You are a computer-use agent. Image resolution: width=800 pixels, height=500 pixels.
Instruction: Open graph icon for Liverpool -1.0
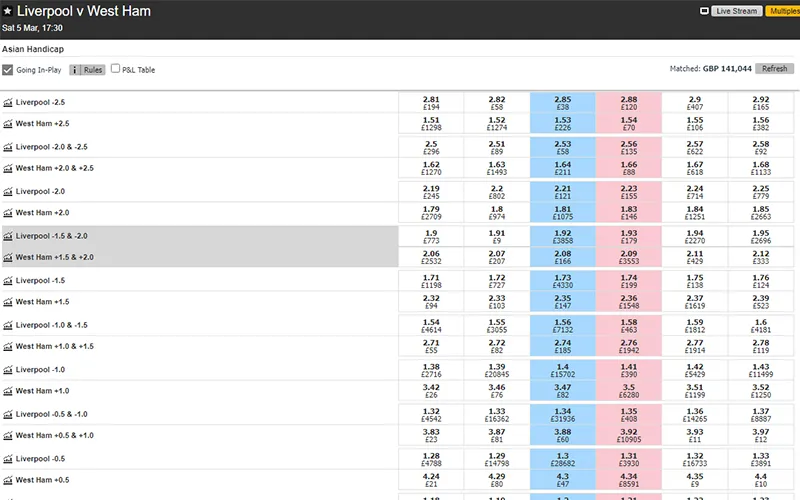pos(8,370)
